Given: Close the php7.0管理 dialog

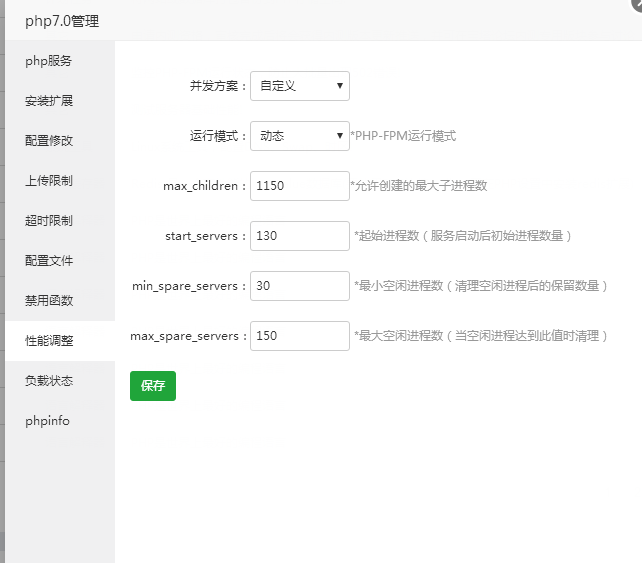Looking at the screenshot, I should coord(637,3).
